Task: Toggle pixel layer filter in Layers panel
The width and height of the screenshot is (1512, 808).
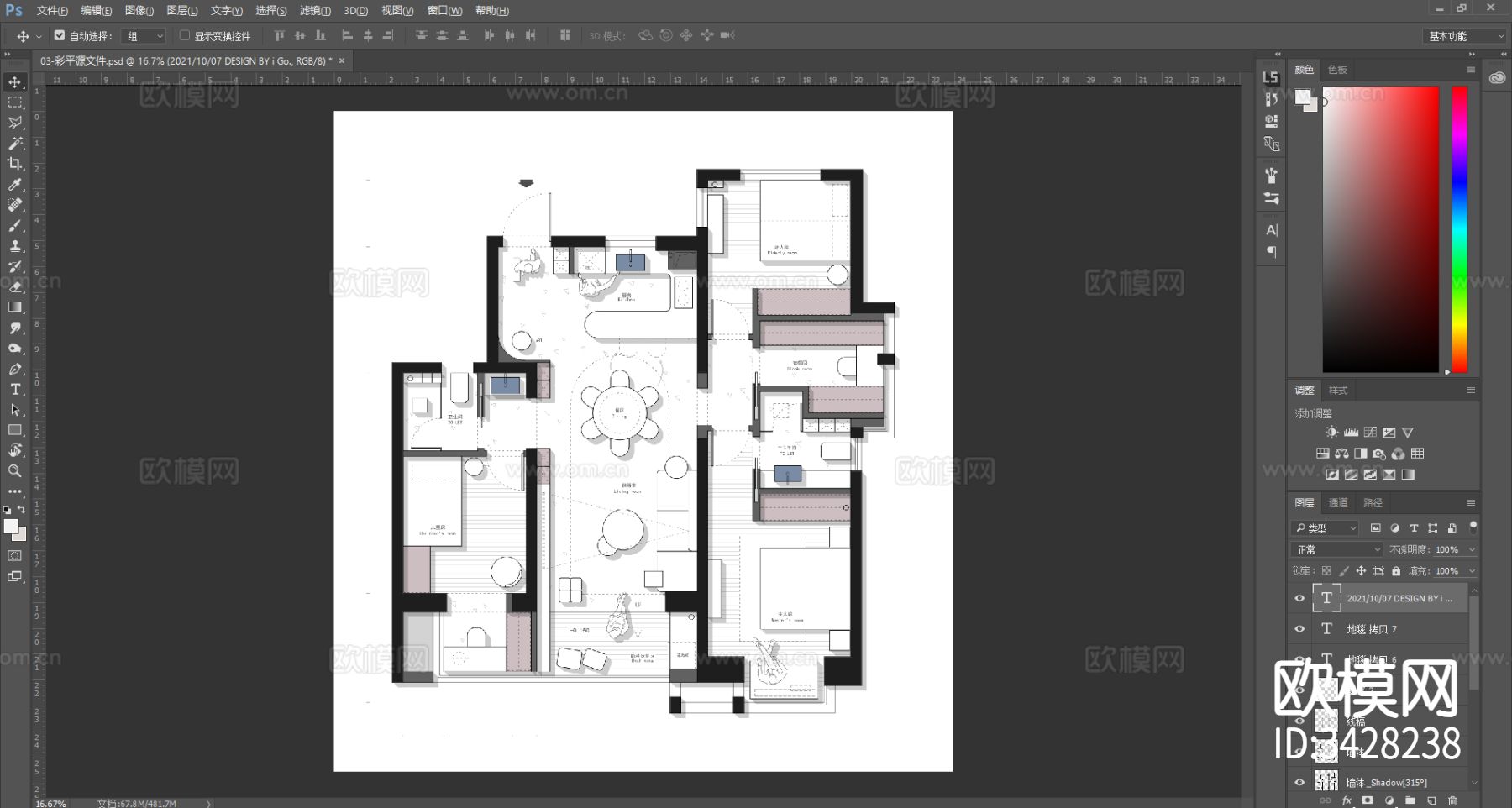Action: (1376, 528)
